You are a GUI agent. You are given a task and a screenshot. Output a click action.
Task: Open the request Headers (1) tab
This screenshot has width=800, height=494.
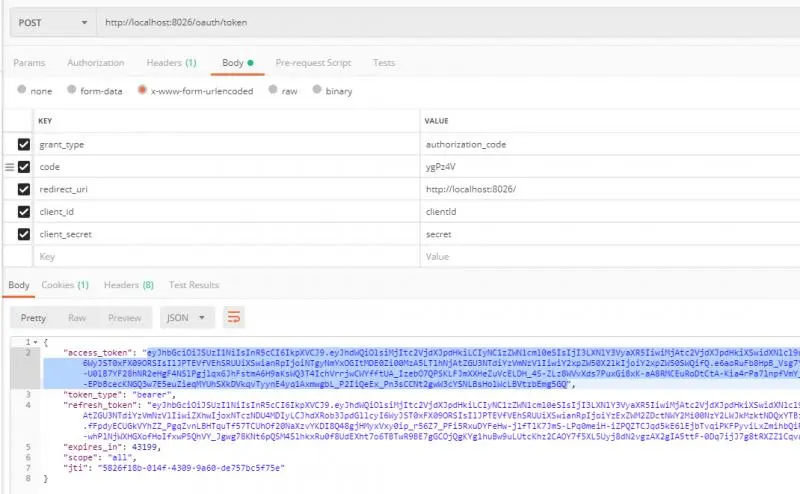(171, 63)
